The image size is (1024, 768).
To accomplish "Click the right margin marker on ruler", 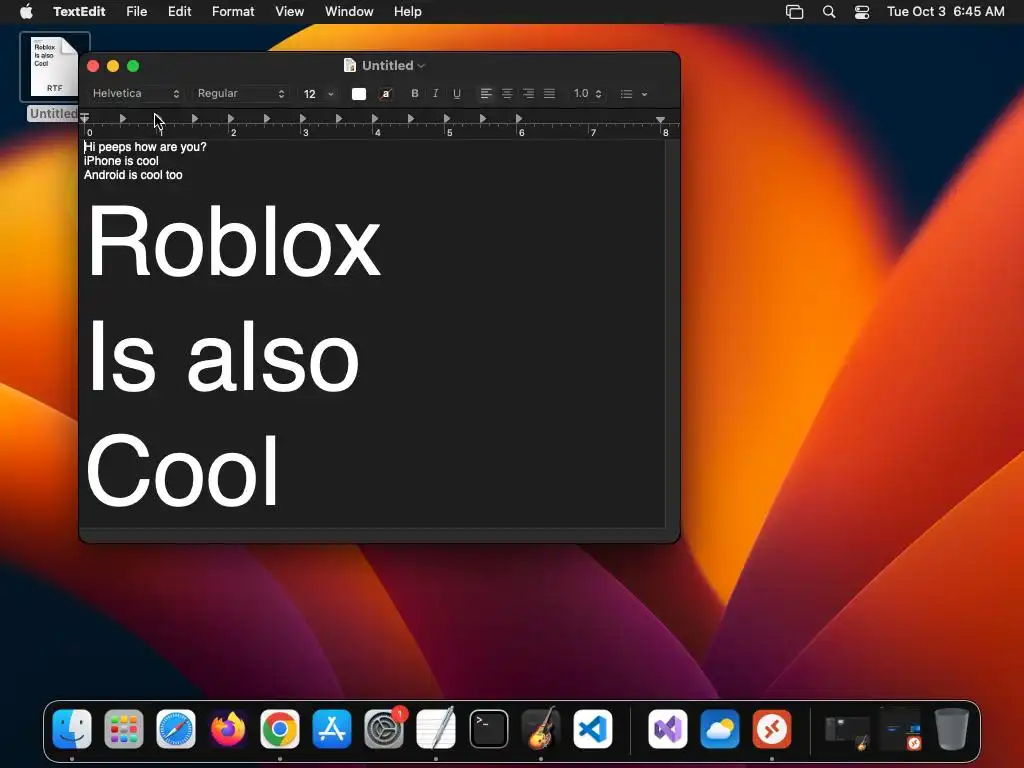I will 660,120.
